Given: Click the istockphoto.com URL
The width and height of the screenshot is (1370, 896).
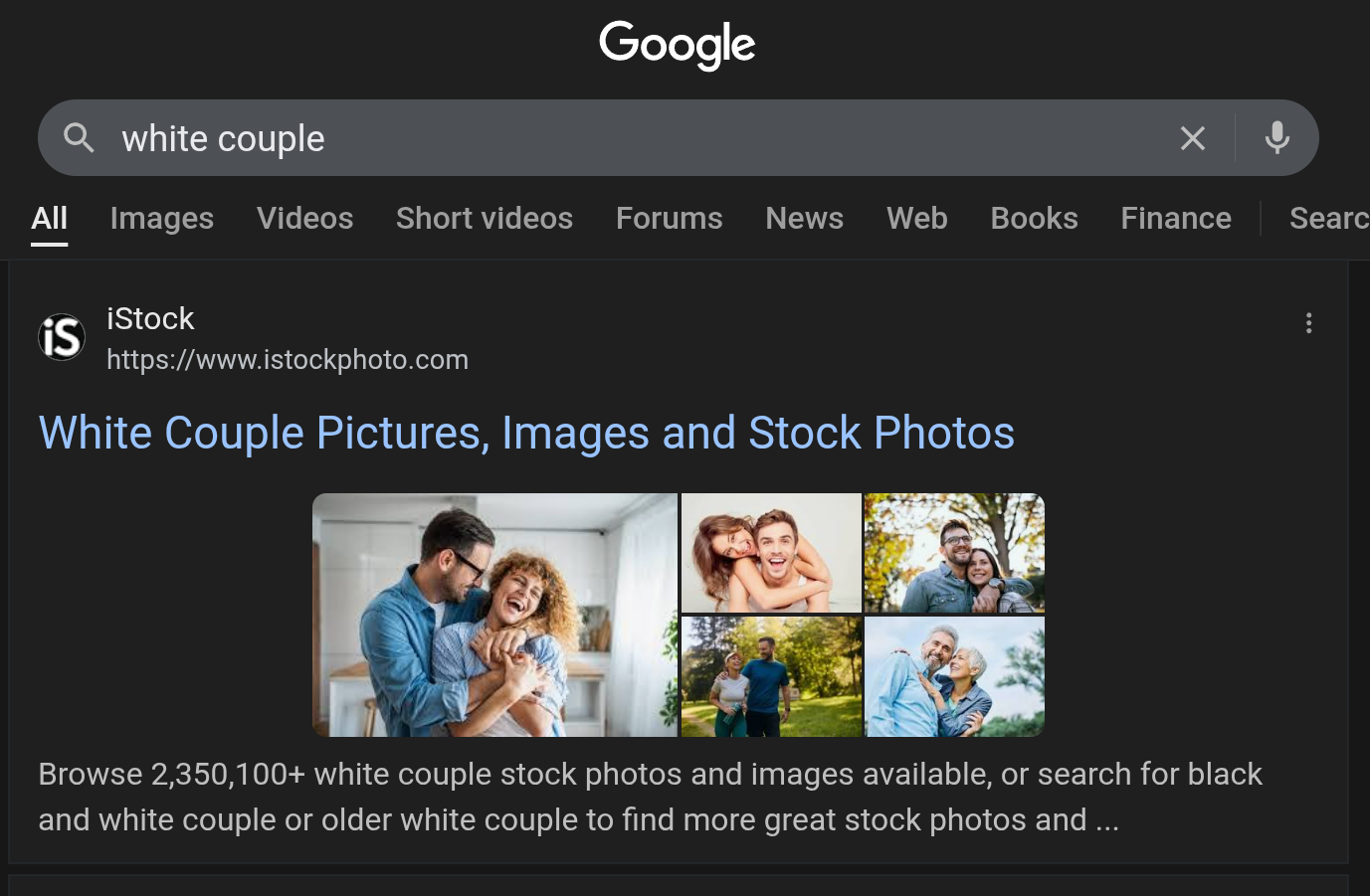Looking at the screenshot, I should pos(288,360).
